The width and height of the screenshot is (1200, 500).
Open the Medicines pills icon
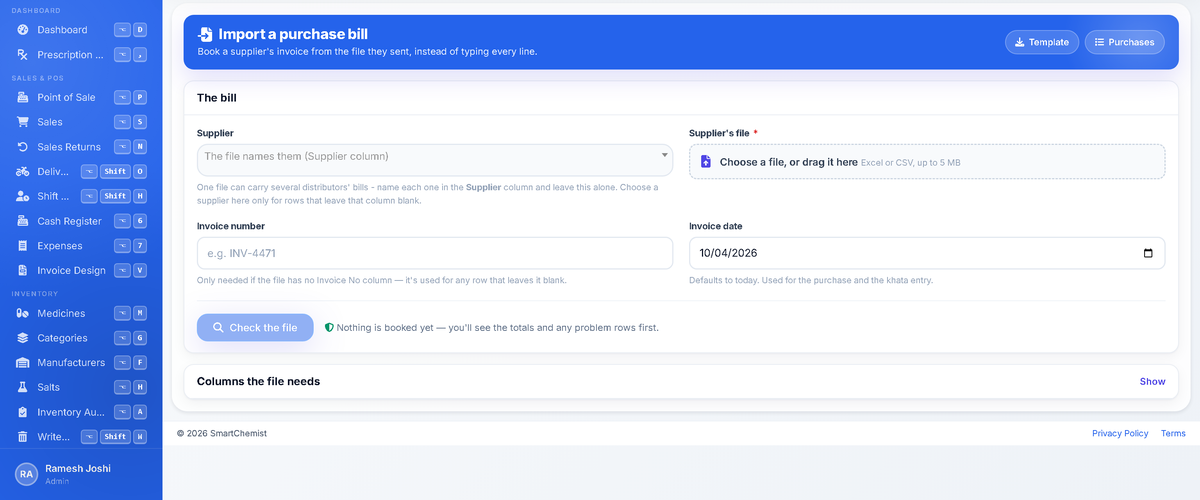[23, 313]
